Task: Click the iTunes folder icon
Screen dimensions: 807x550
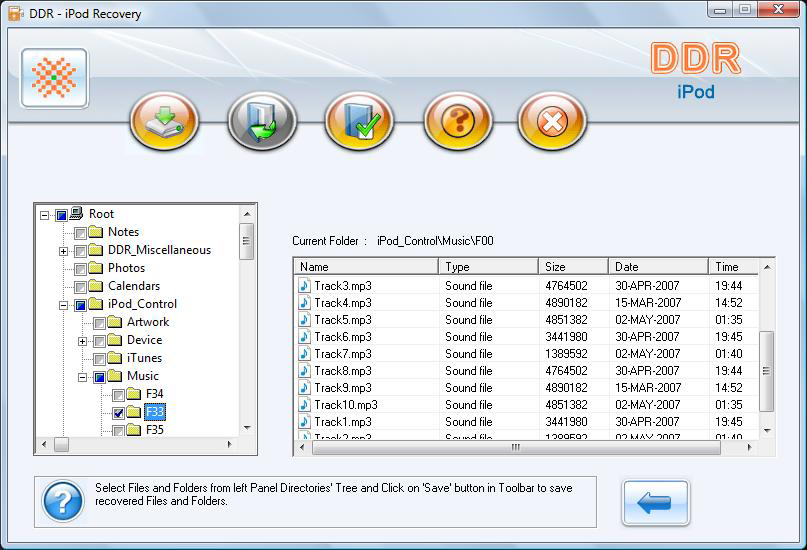Action: (115, 358)
